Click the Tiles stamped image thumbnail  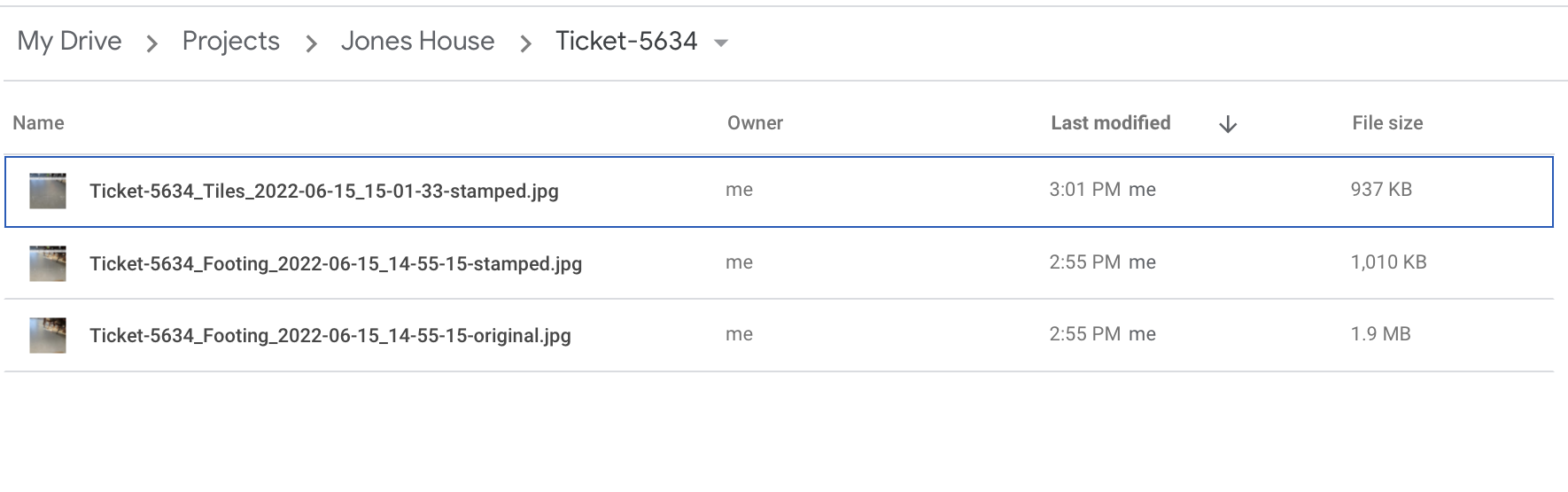(x=48, y=191)
